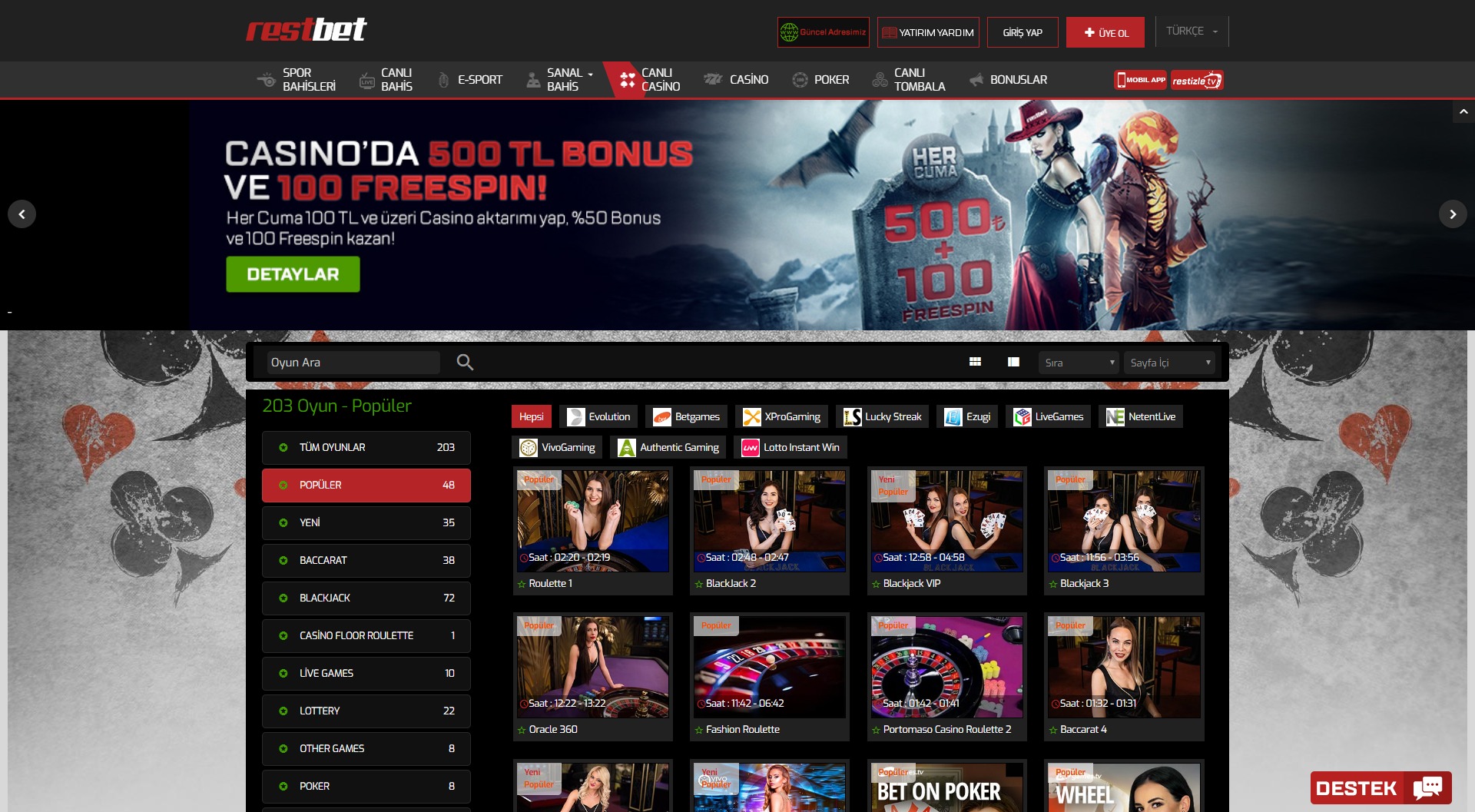Favorite Portomaso Casino Roulette 2 star

[x=876, y=731]
